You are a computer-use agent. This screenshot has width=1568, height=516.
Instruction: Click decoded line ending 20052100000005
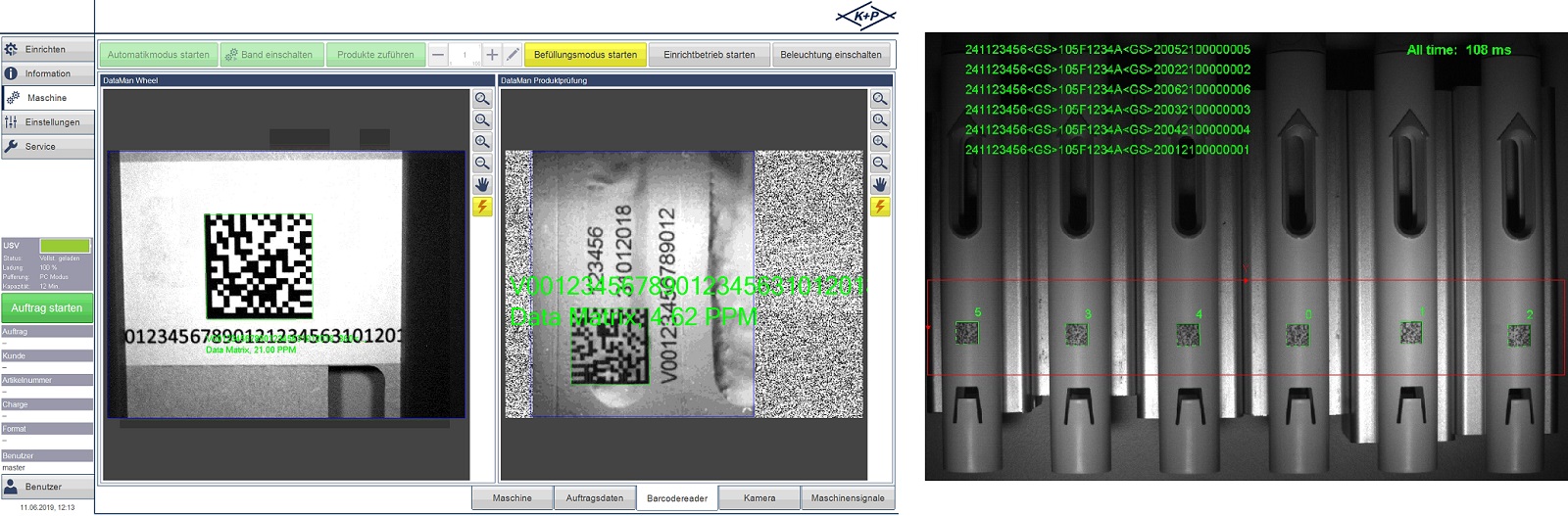pyautogui.click(x=1107, y=49)
